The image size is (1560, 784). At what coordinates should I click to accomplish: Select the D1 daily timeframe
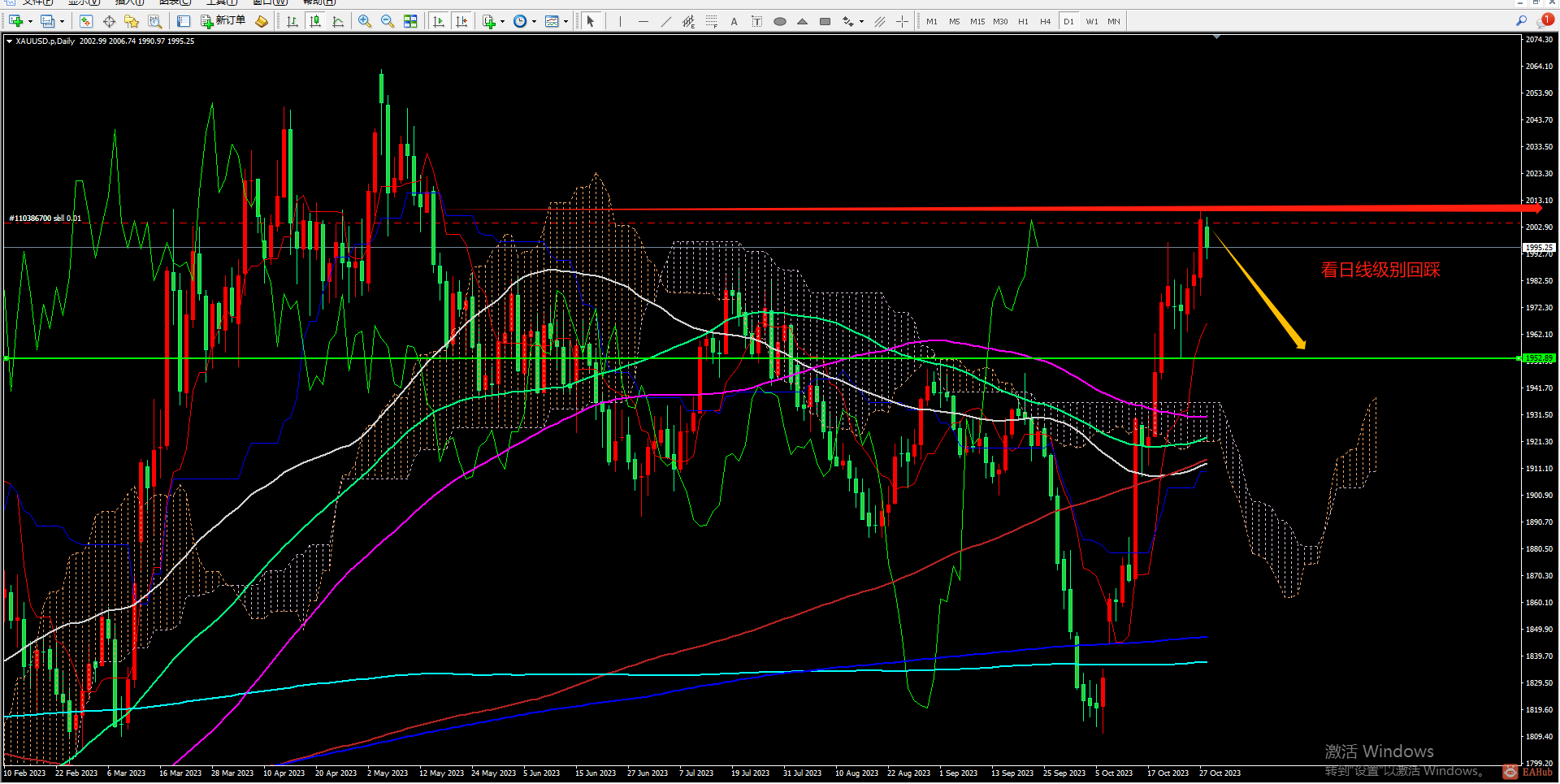pyautogui.click(x=1068, y=21)
